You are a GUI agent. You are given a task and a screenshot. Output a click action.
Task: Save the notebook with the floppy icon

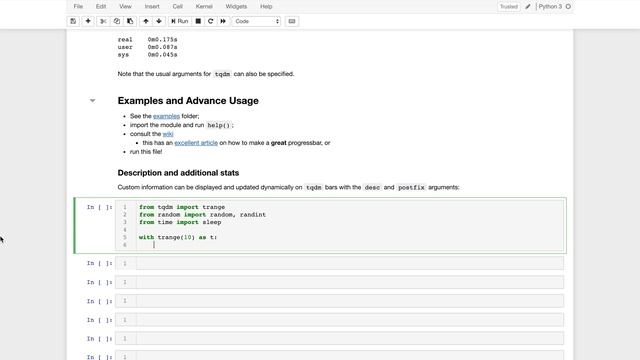(x=73, y=21)
